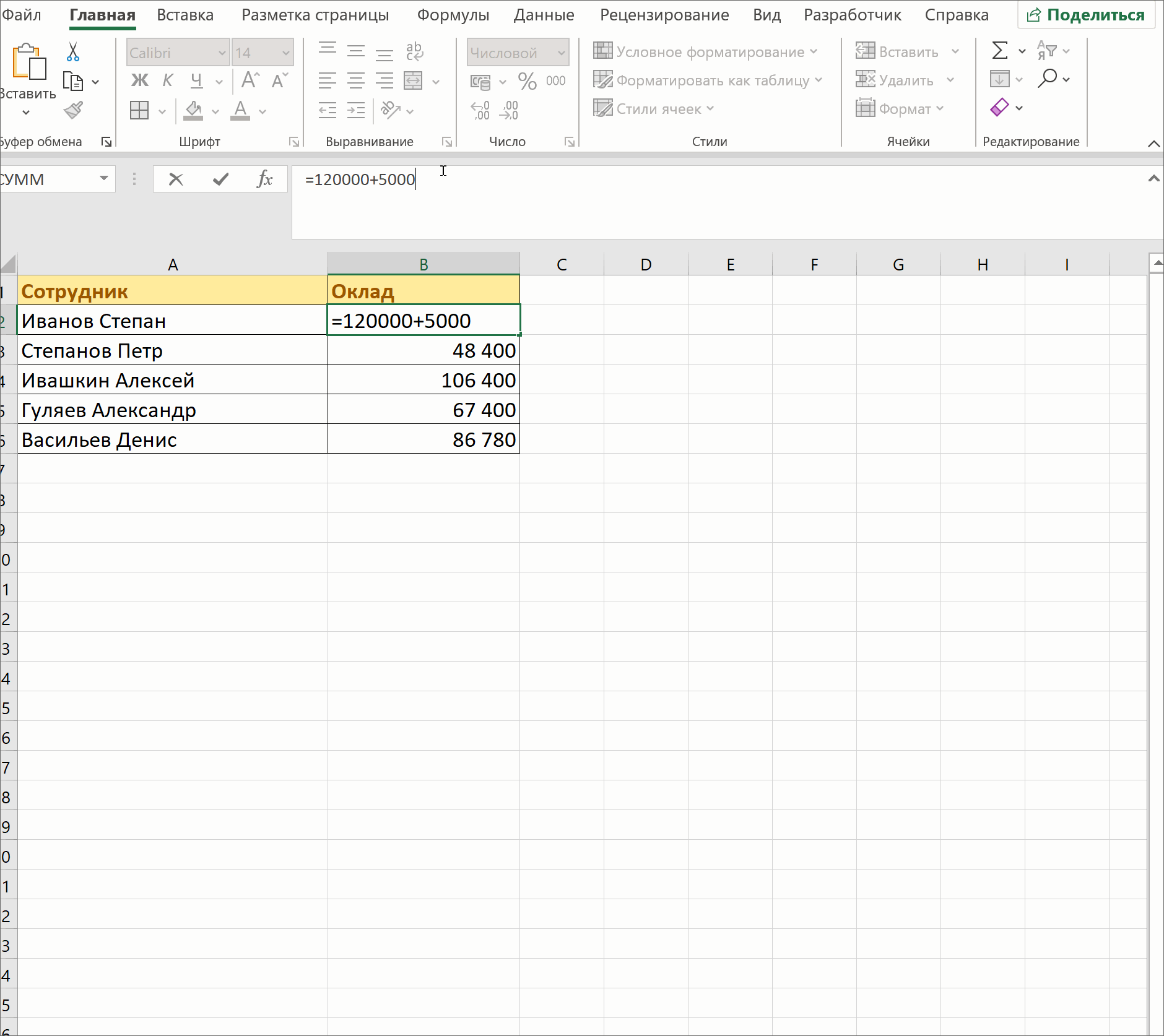The width and height of the screenshot is (1164, 1036).
Task: Click the Sort and Filter icon
Action: point(1046,51)
